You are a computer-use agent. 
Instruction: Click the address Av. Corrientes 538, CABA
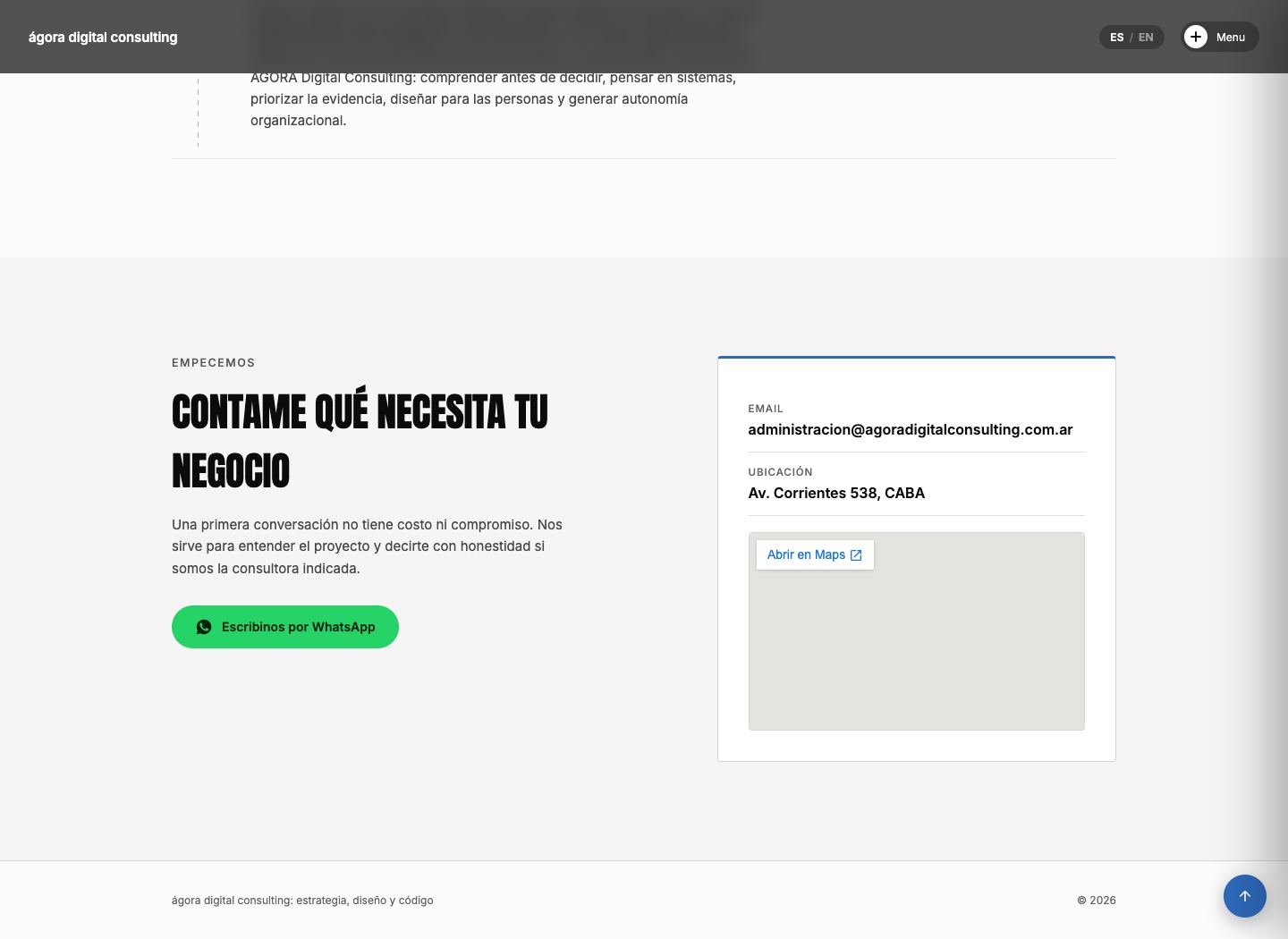tap(836, 493)
